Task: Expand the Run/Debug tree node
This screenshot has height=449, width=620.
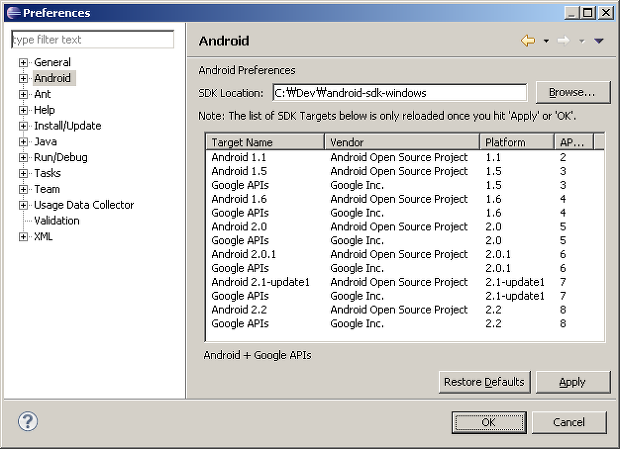Action: coord(23,157)
